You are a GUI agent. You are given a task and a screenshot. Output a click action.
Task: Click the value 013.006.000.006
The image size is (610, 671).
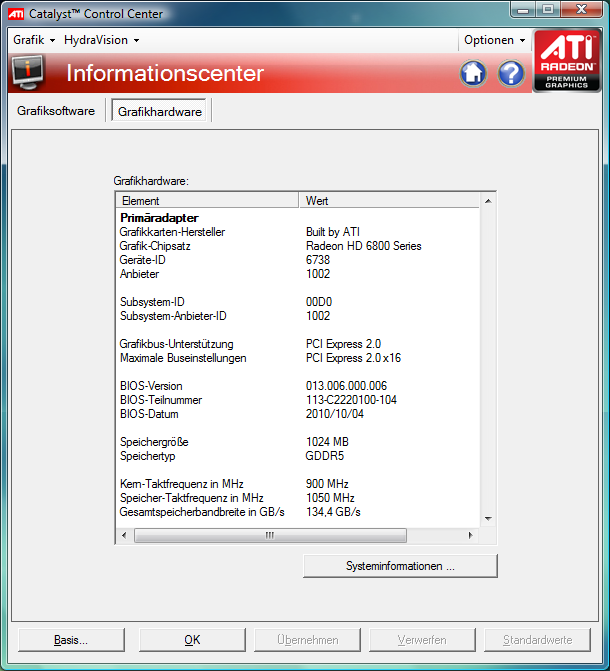click(x=346, y=386)
